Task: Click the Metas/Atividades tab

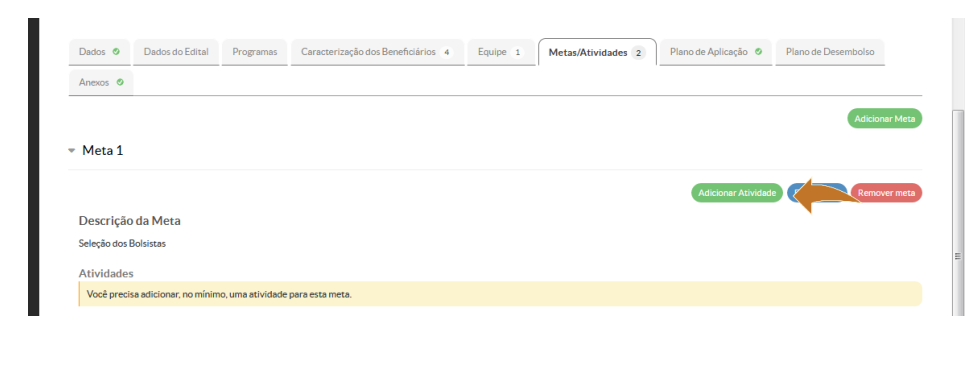Action: pos(597,53)
